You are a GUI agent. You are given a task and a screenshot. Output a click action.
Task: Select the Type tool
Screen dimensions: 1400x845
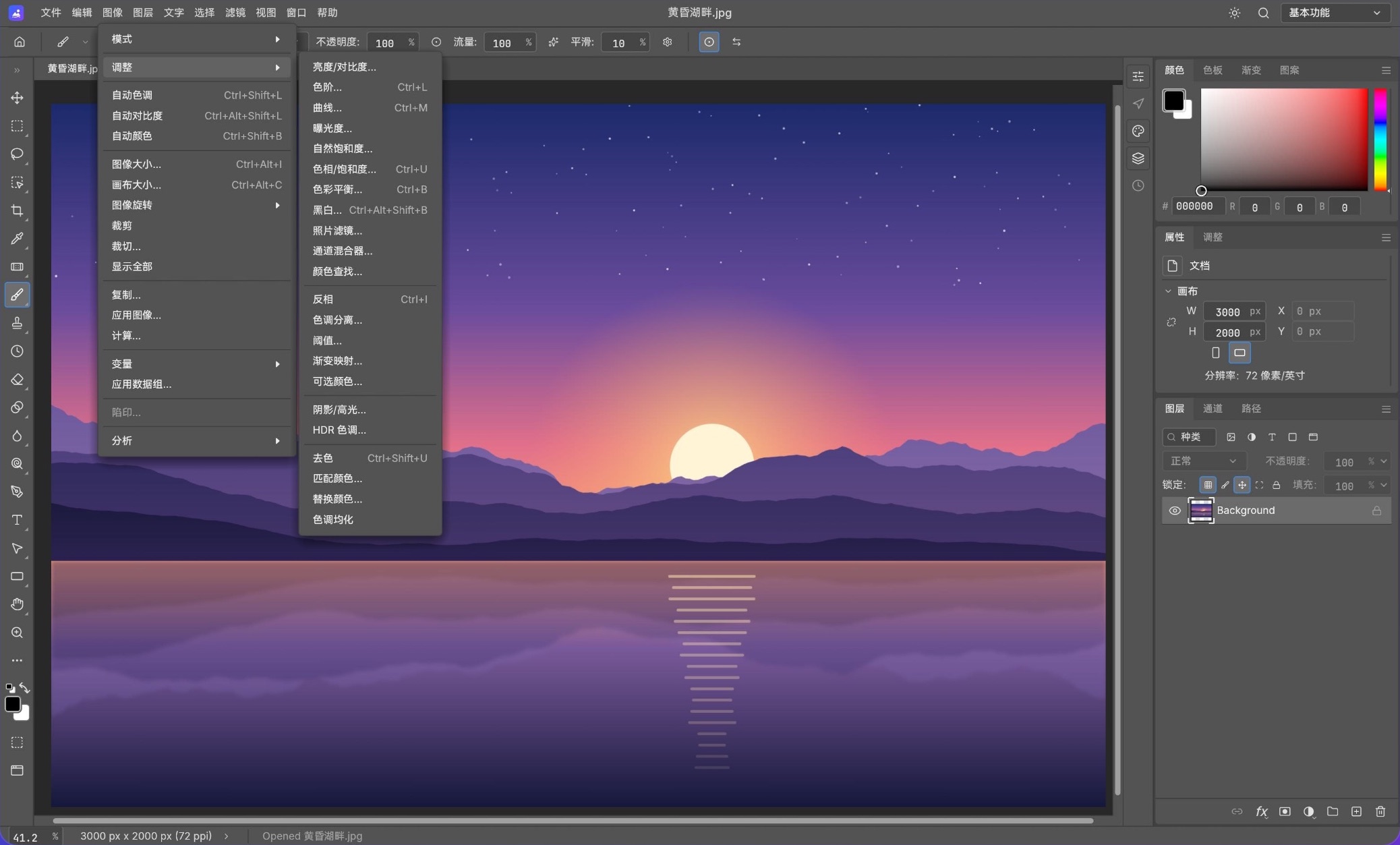pyautogui.click(x=17, y=520)
